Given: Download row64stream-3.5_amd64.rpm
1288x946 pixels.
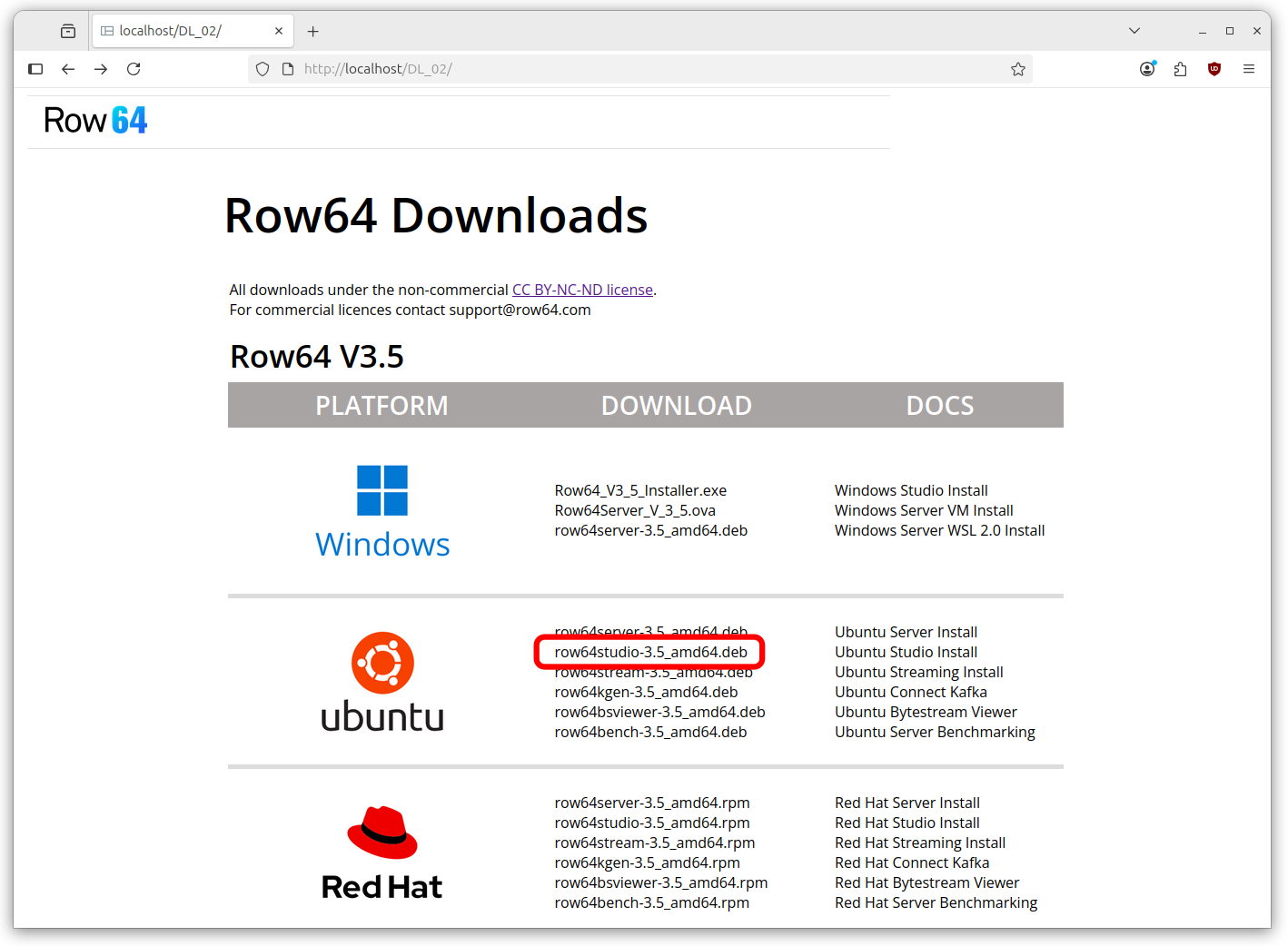Looking at the screenshot, I should (655, 843).
